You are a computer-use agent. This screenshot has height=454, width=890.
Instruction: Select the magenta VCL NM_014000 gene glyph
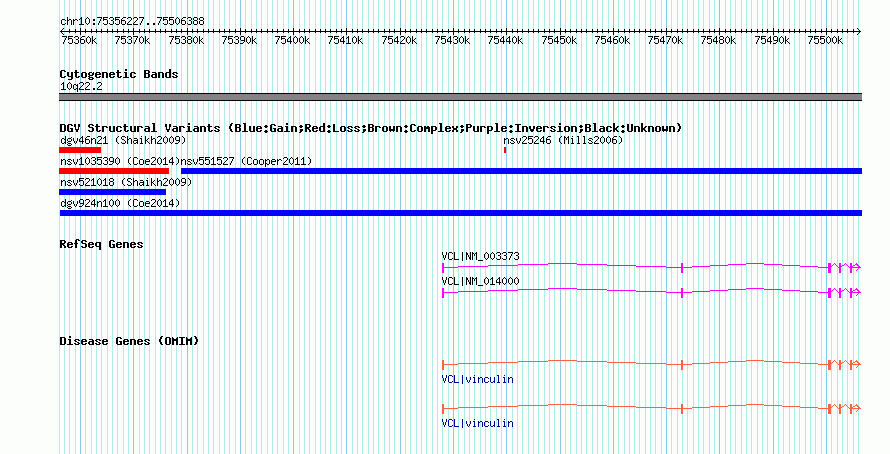pos(652,292)
